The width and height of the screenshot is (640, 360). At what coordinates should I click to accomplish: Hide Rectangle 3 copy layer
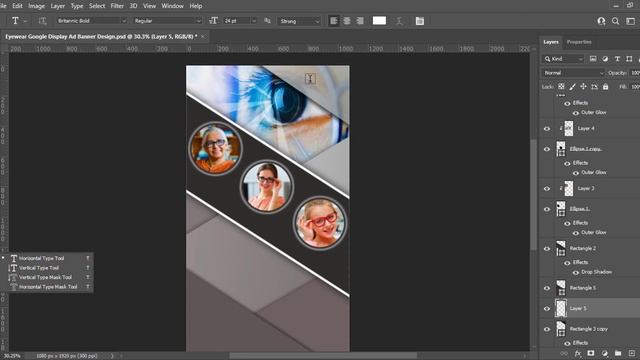coord(547,329)
